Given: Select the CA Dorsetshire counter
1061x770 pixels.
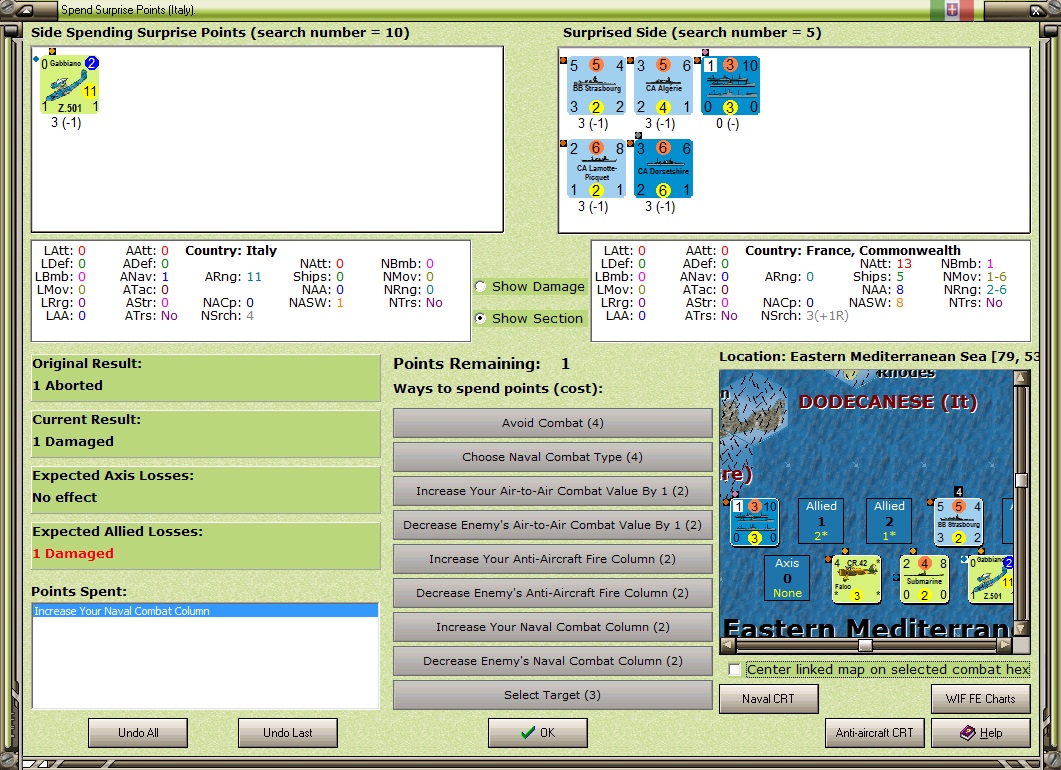Looking at the screenshot, I should 663,168.
